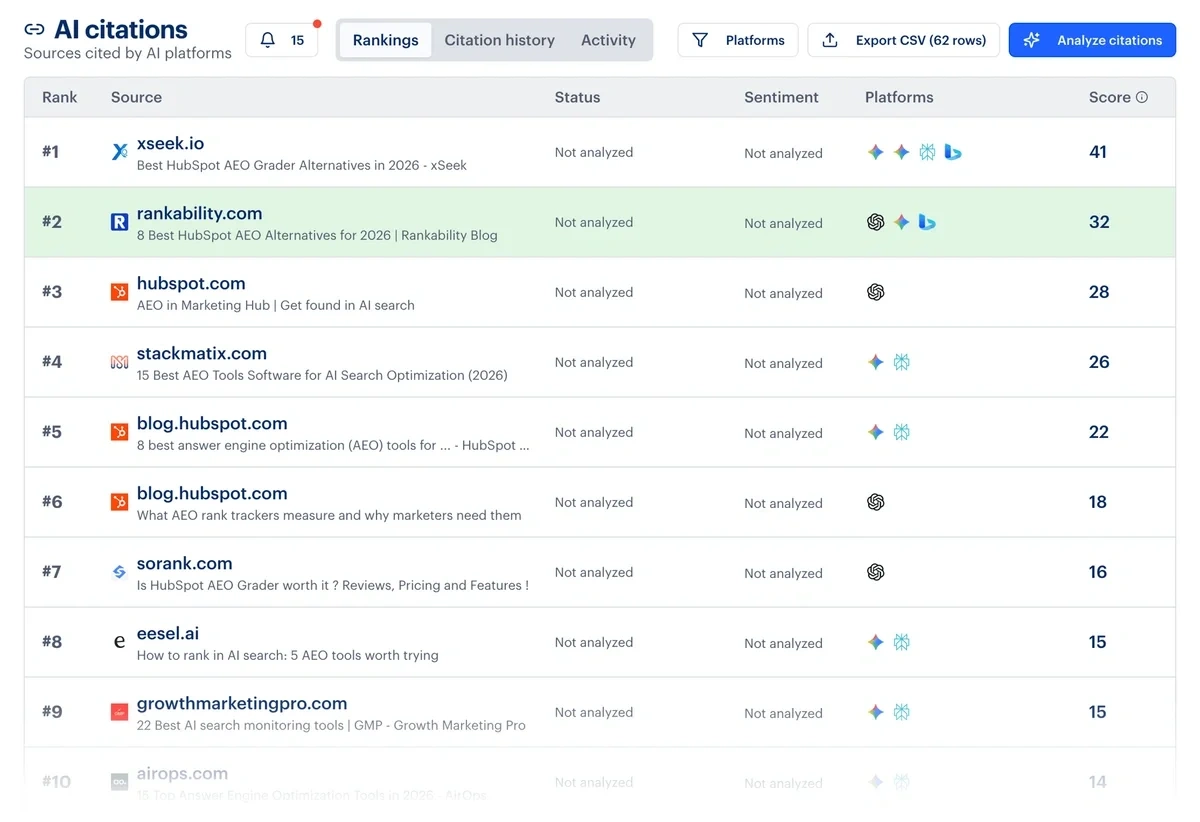Click the Gemini icon in the eesel.ai row

click(876, 642)
